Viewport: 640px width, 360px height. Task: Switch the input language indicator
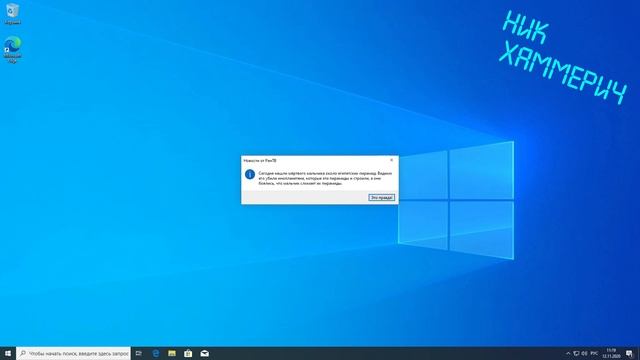point(594,353)
